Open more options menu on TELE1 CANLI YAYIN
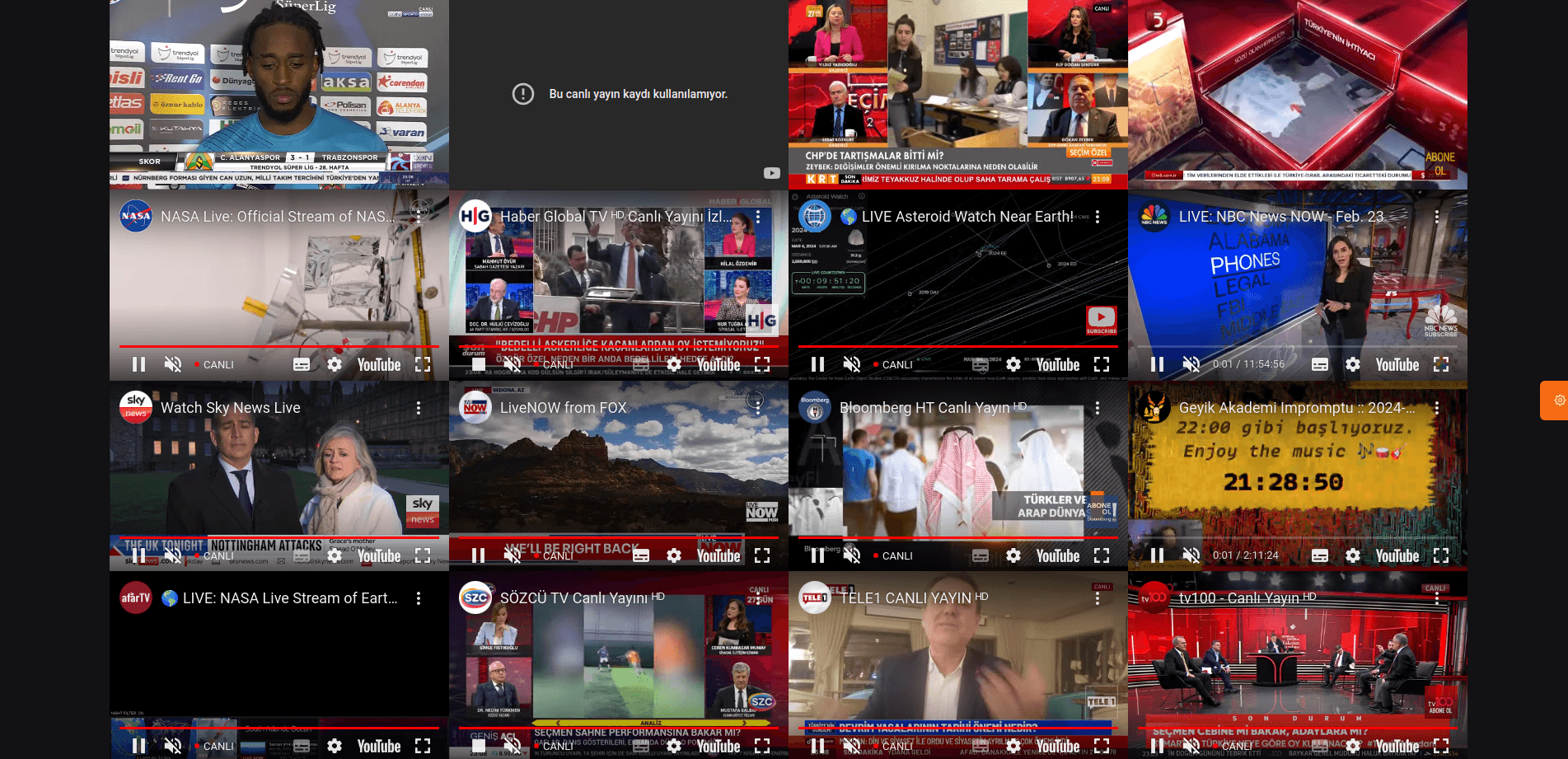Viewport: 1568px width, 759px height. (x=1098, y=598)
